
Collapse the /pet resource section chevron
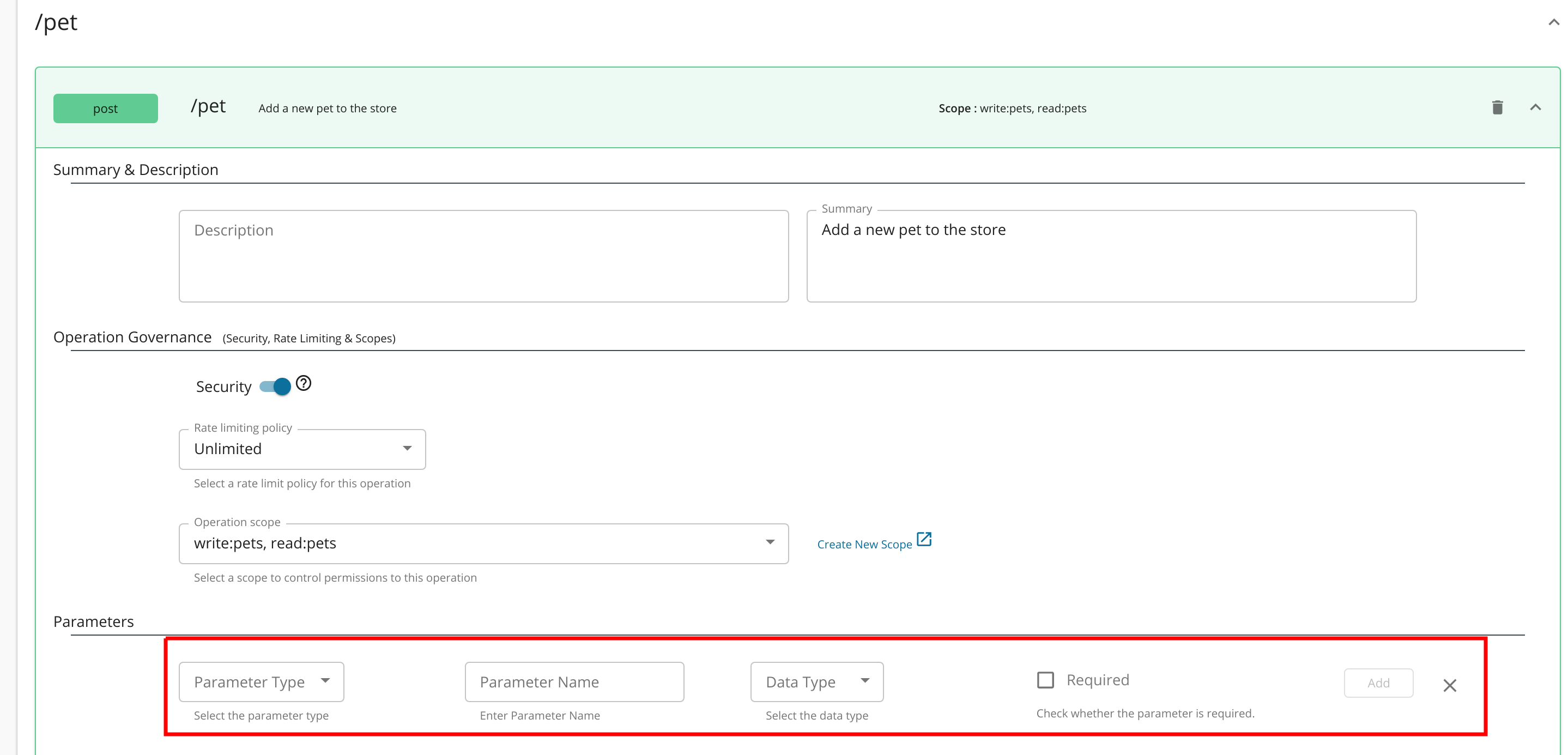tap(1553, 22)
